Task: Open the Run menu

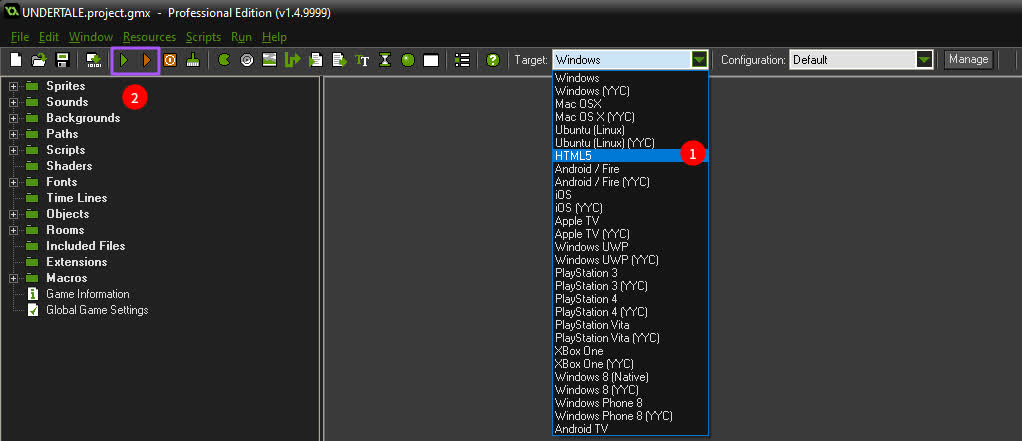Action: click(242, 37)
